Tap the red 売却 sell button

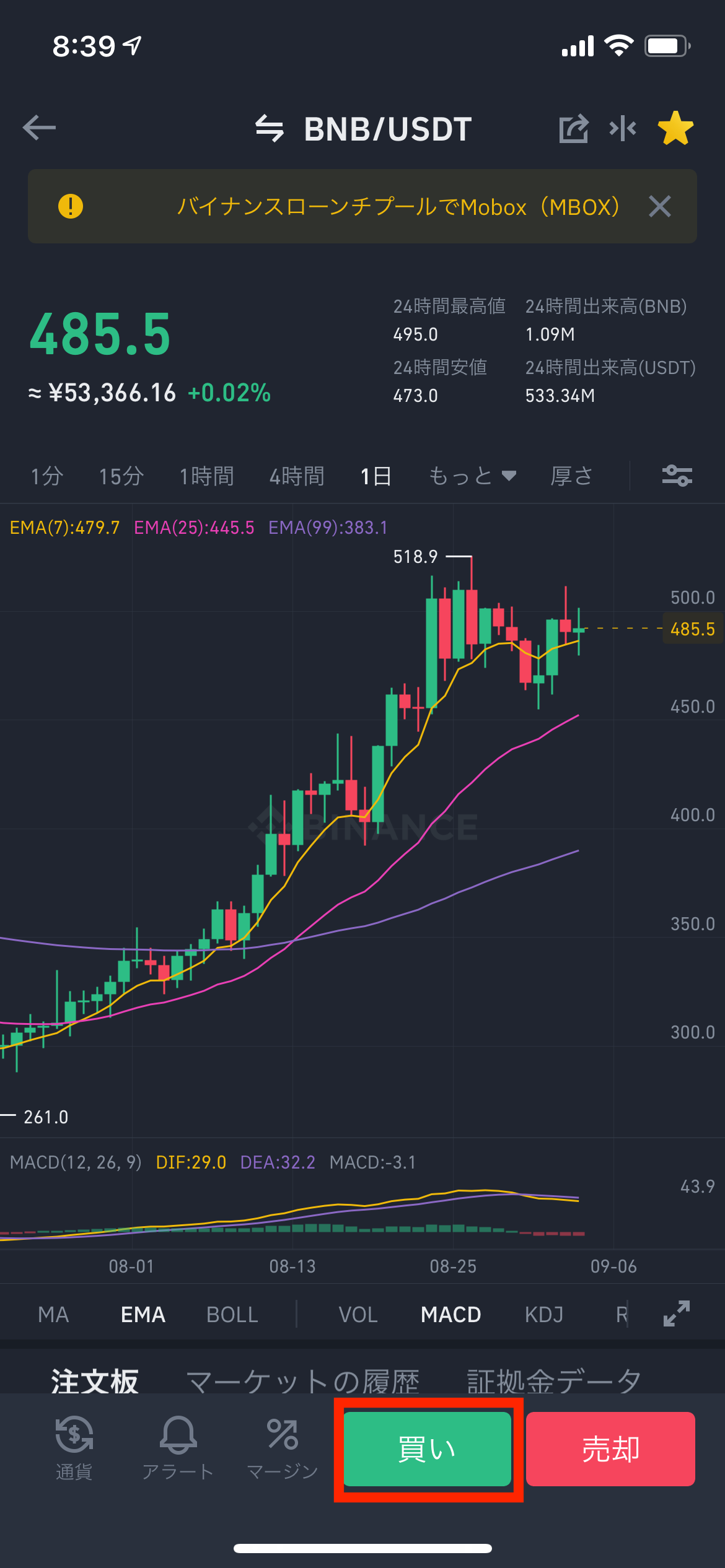pyautogui.click(x=610, y=1449)
